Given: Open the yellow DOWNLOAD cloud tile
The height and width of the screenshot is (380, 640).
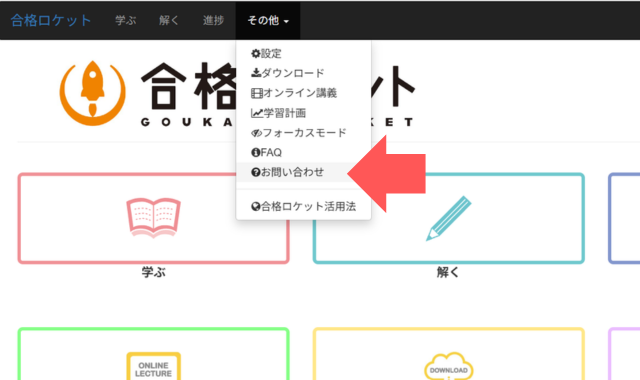Looking at the screenshot, I should pos(449,354).
